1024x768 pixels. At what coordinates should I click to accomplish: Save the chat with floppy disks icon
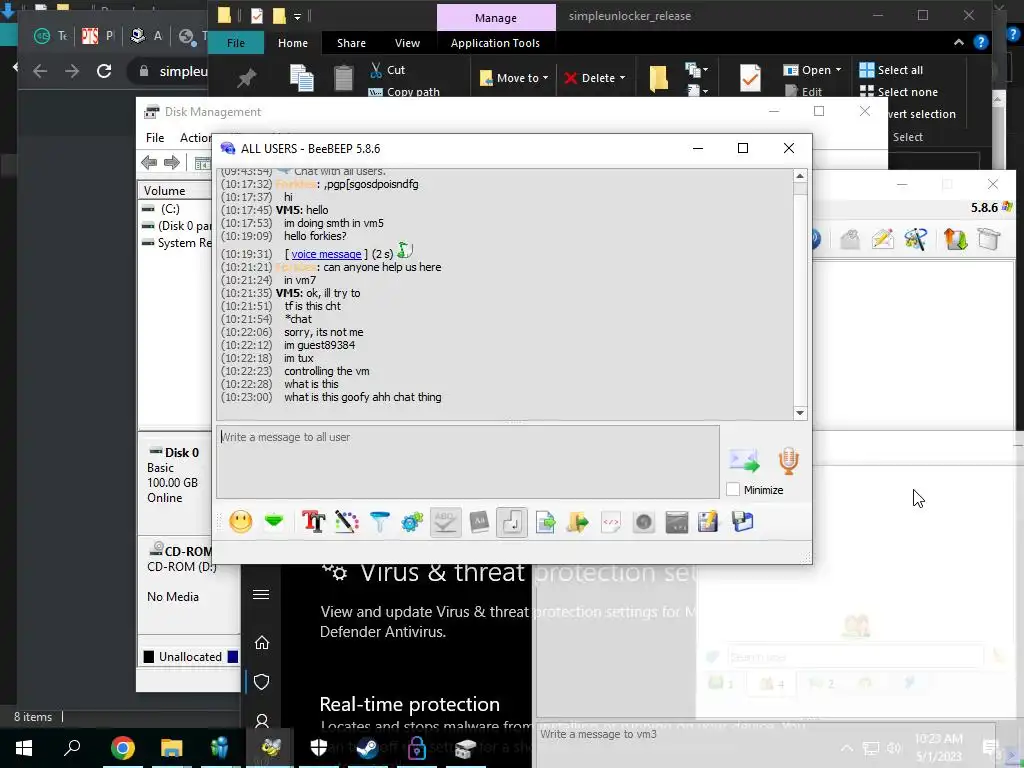click(x=743, y=522)
